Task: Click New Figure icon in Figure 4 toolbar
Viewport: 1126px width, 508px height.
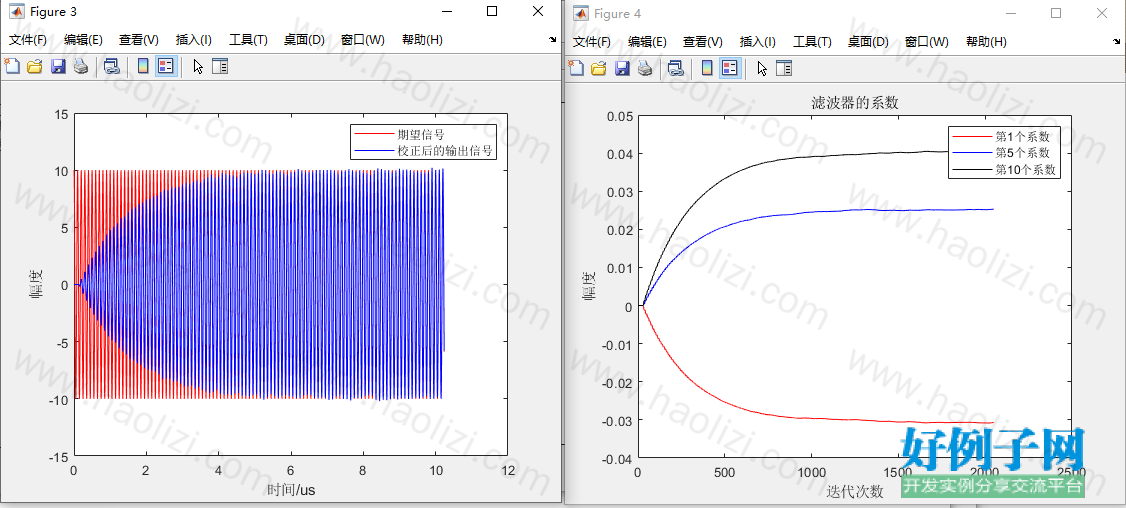Action: coord(576,68)
